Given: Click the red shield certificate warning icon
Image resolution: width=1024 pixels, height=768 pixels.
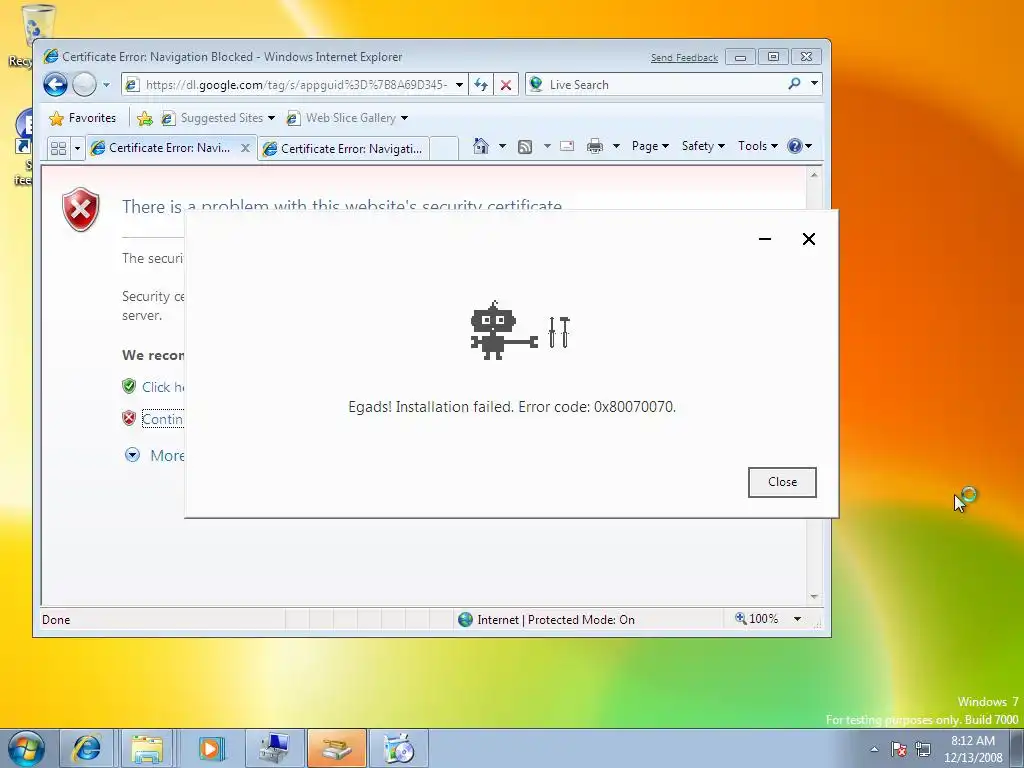Looking at the screenshot, I should pos(81,210).
